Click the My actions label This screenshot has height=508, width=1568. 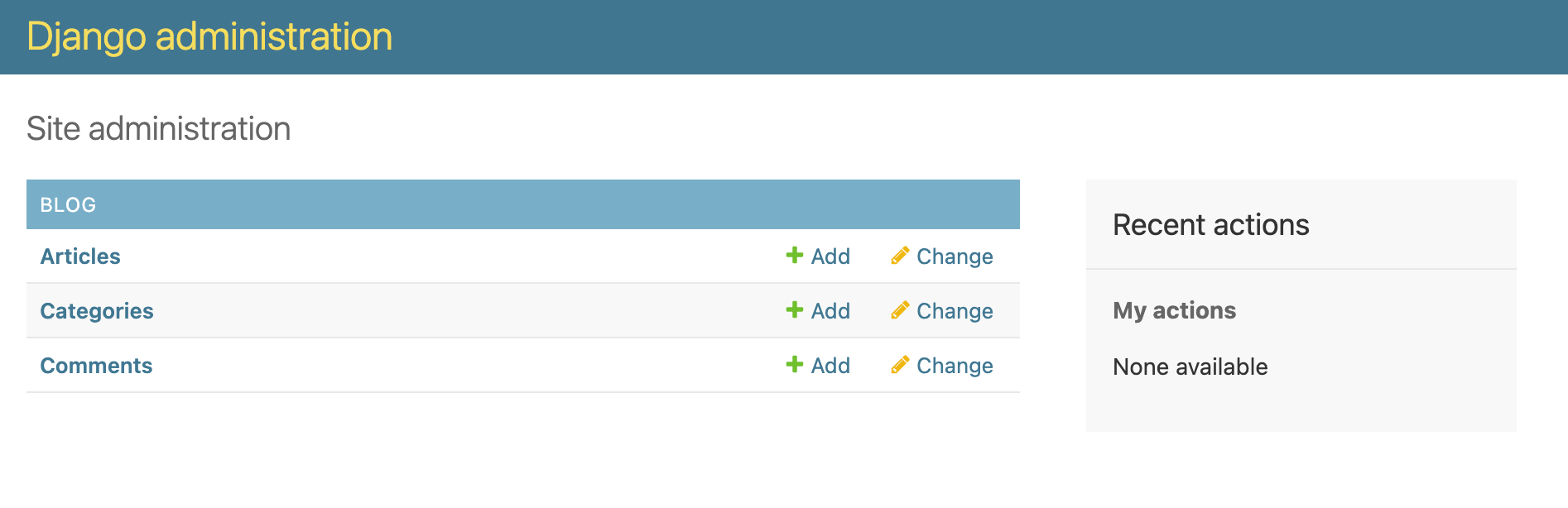[x=1174, y=310]
